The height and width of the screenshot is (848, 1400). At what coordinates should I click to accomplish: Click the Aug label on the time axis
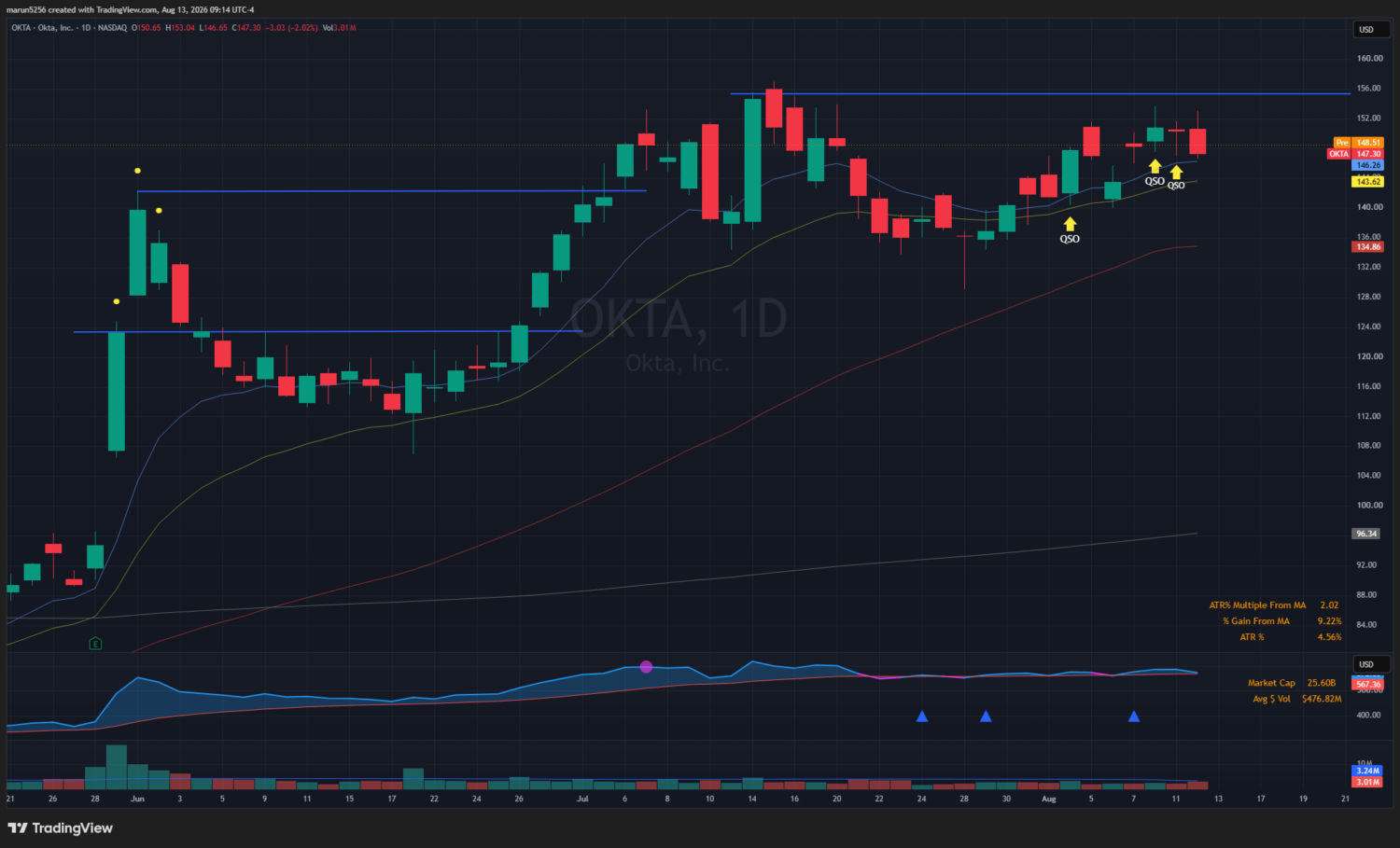pyautogui.click(x=1049, y=799)
